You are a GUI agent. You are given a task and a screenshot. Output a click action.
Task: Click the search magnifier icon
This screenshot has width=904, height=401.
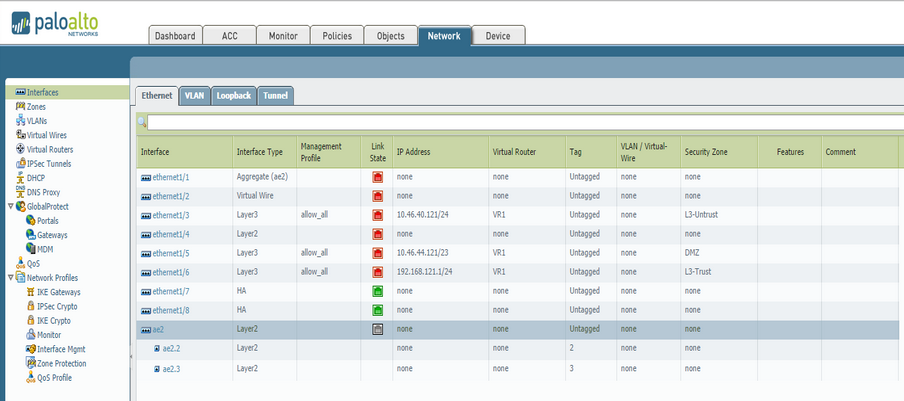pyautogui.click(x=142, y=123)
